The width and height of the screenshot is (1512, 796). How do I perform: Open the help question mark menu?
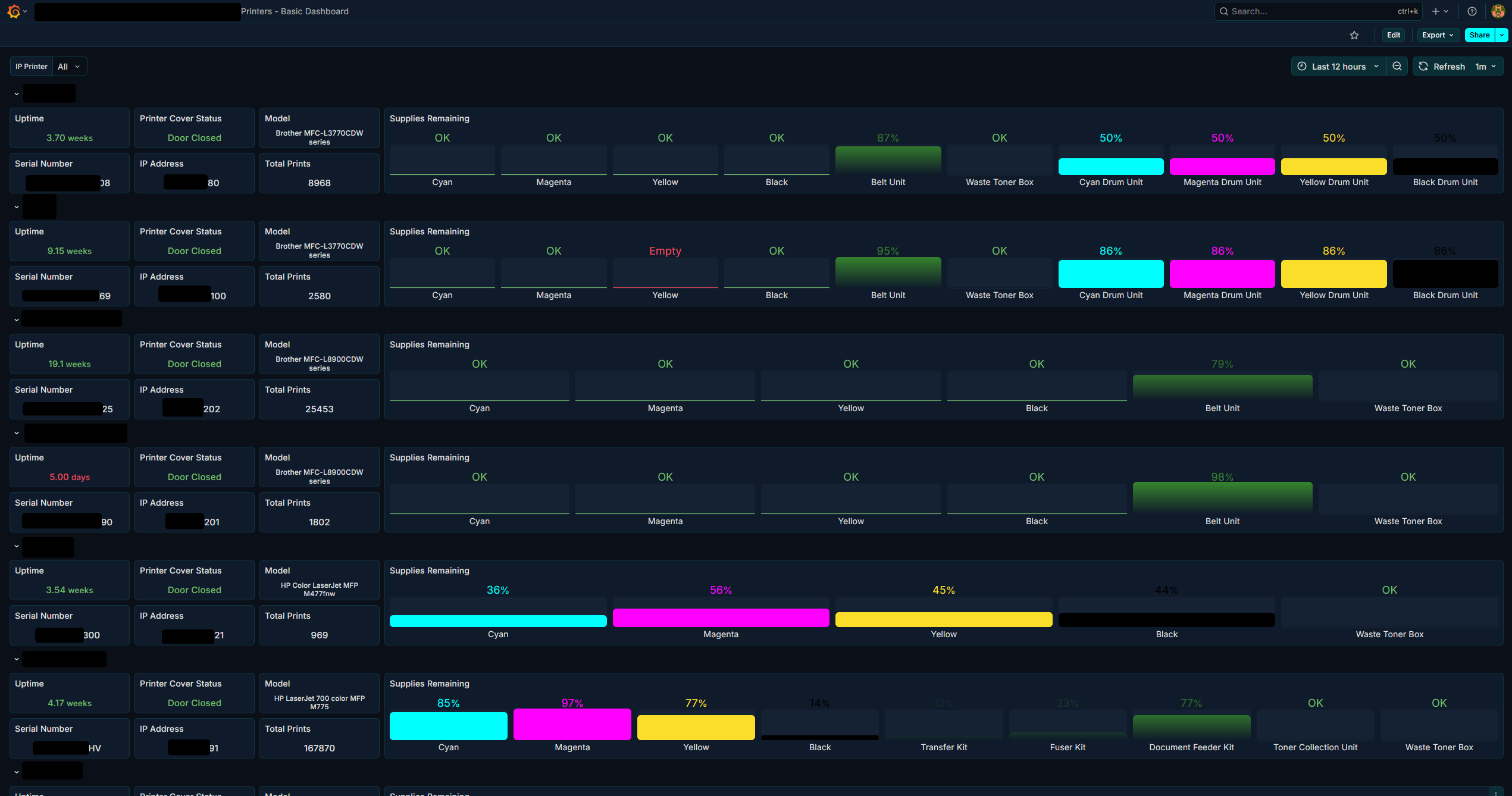point(1472,11)
